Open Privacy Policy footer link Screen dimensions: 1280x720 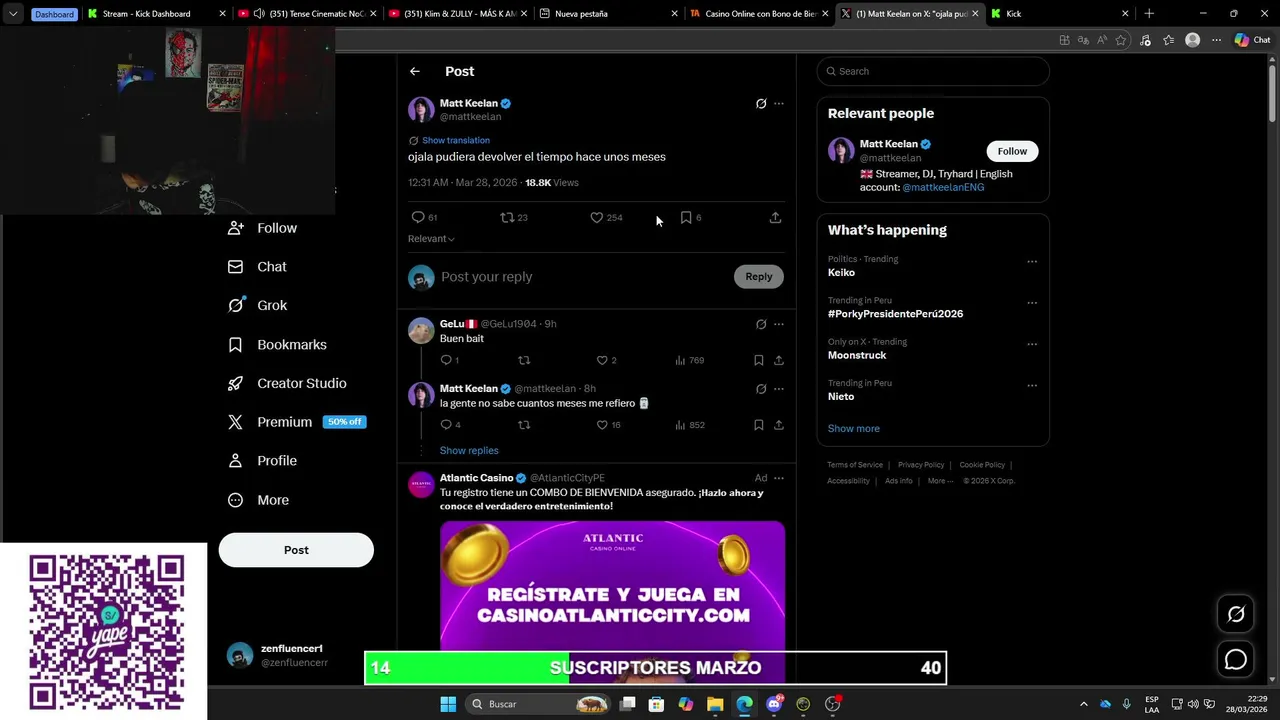tap(921, 465)
